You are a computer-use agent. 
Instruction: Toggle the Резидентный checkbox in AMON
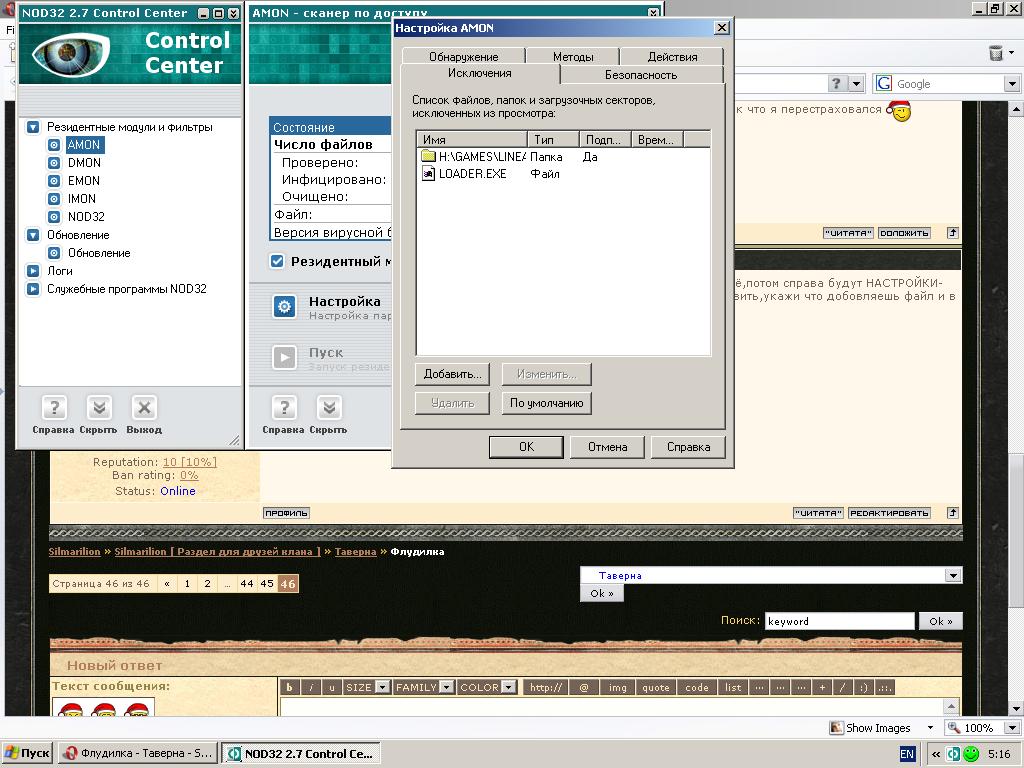[277, 261]
